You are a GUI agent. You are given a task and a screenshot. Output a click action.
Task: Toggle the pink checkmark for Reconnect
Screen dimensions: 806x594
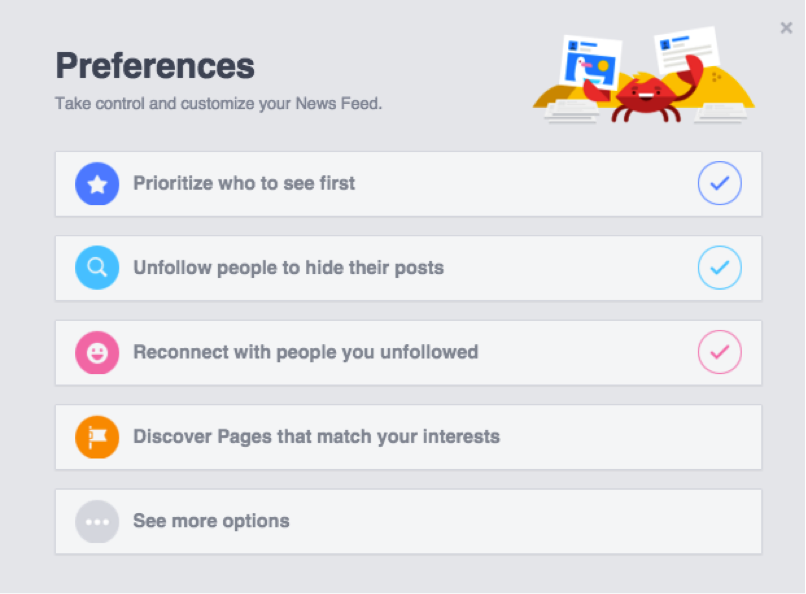(x=720, y=352)
